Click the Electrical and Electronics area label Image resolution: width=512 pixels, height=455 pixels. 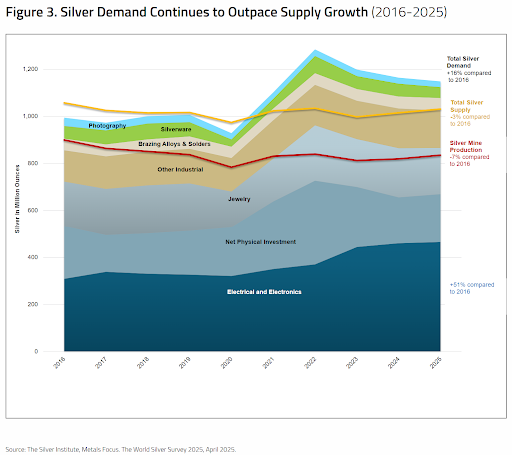click(x=264, y=292)
